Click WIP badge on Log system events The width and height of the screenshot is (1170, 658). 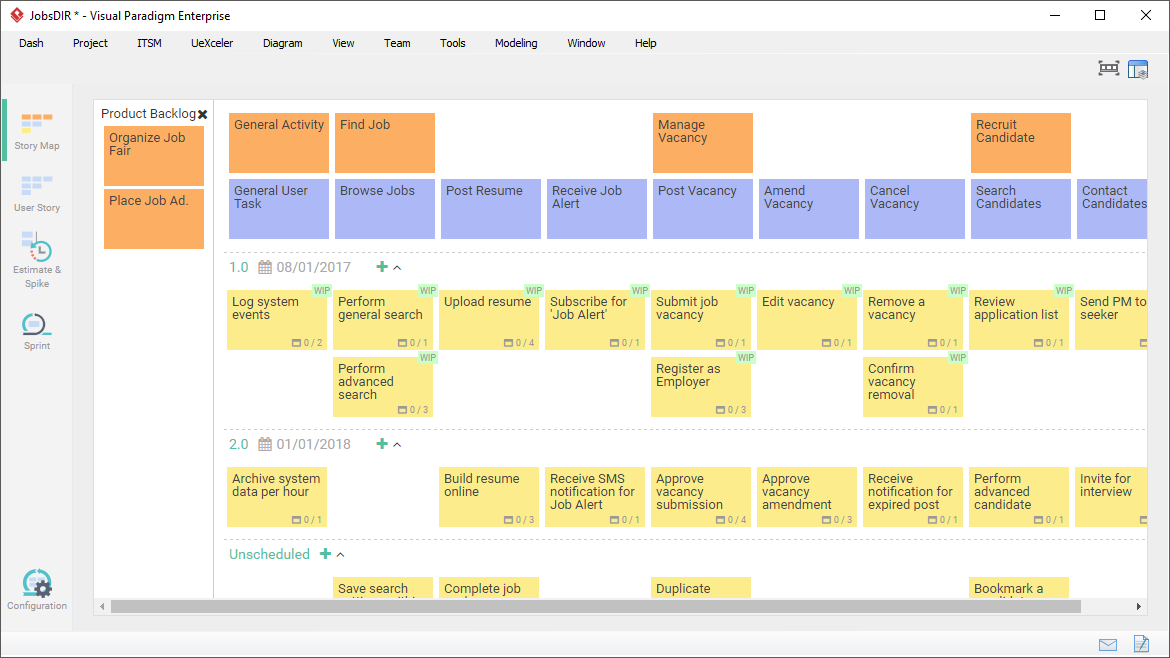click(322, 290)
